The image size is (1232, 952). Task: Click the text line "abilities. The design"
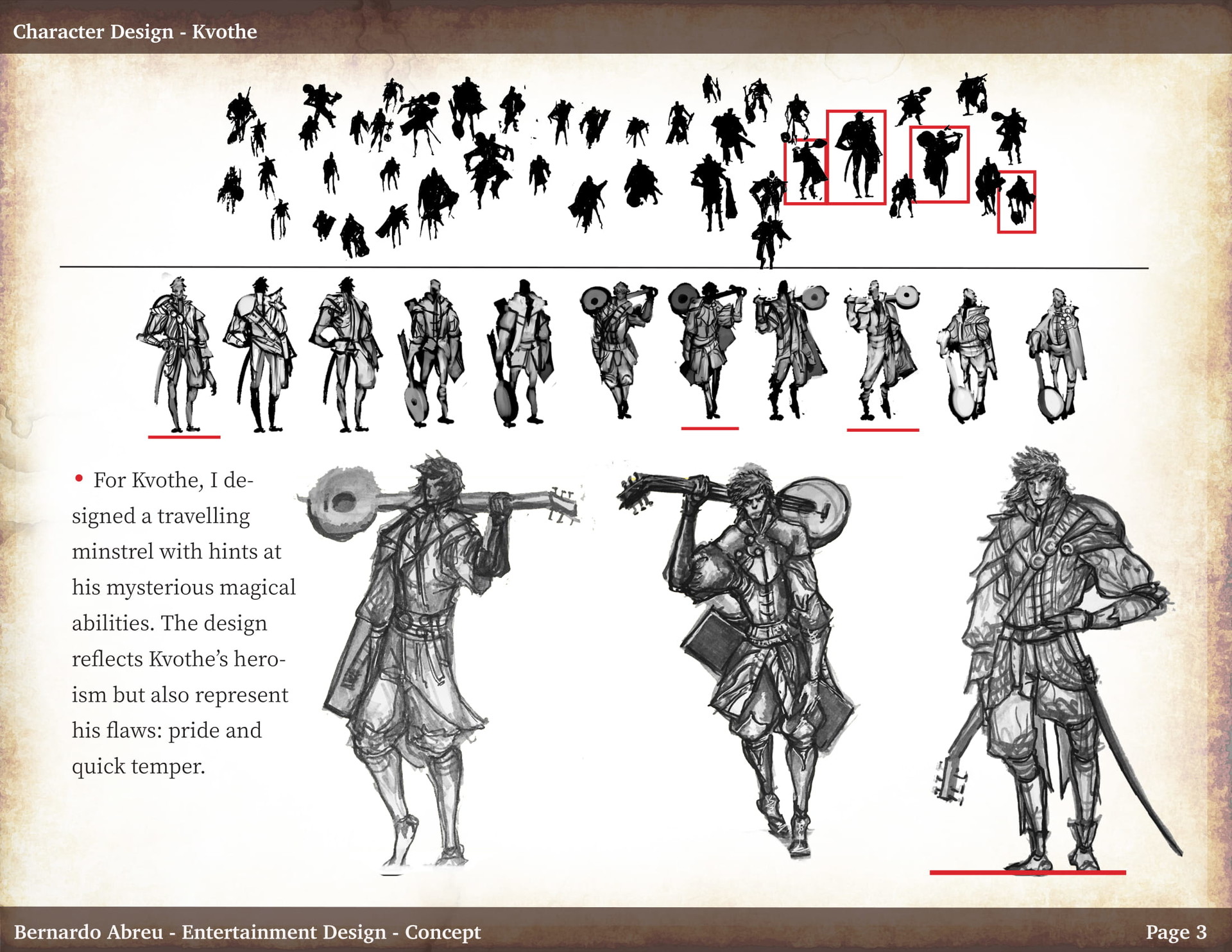click(x=169, y=623)
